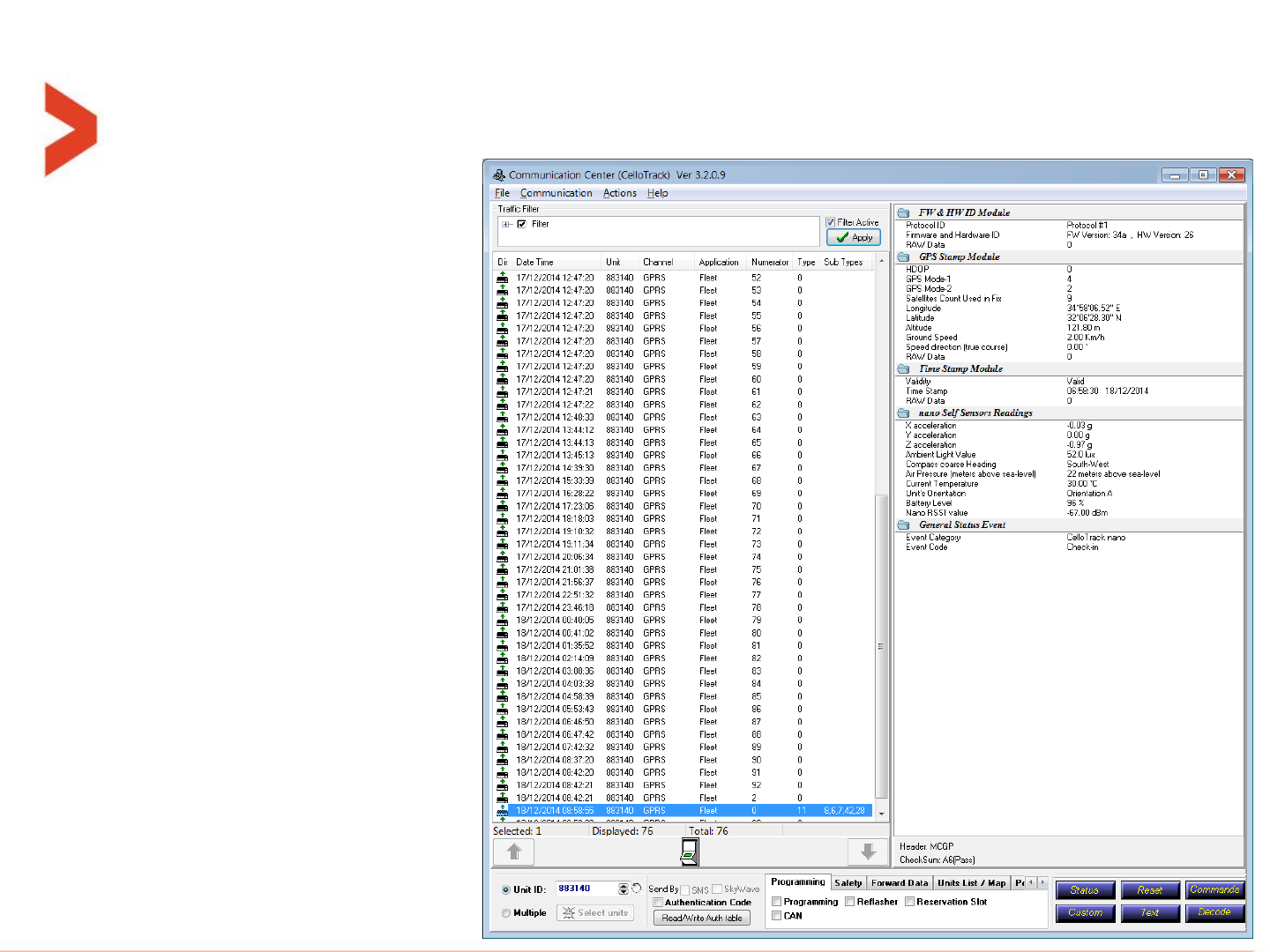Click the down arrow button below the message list

(868, 852)
